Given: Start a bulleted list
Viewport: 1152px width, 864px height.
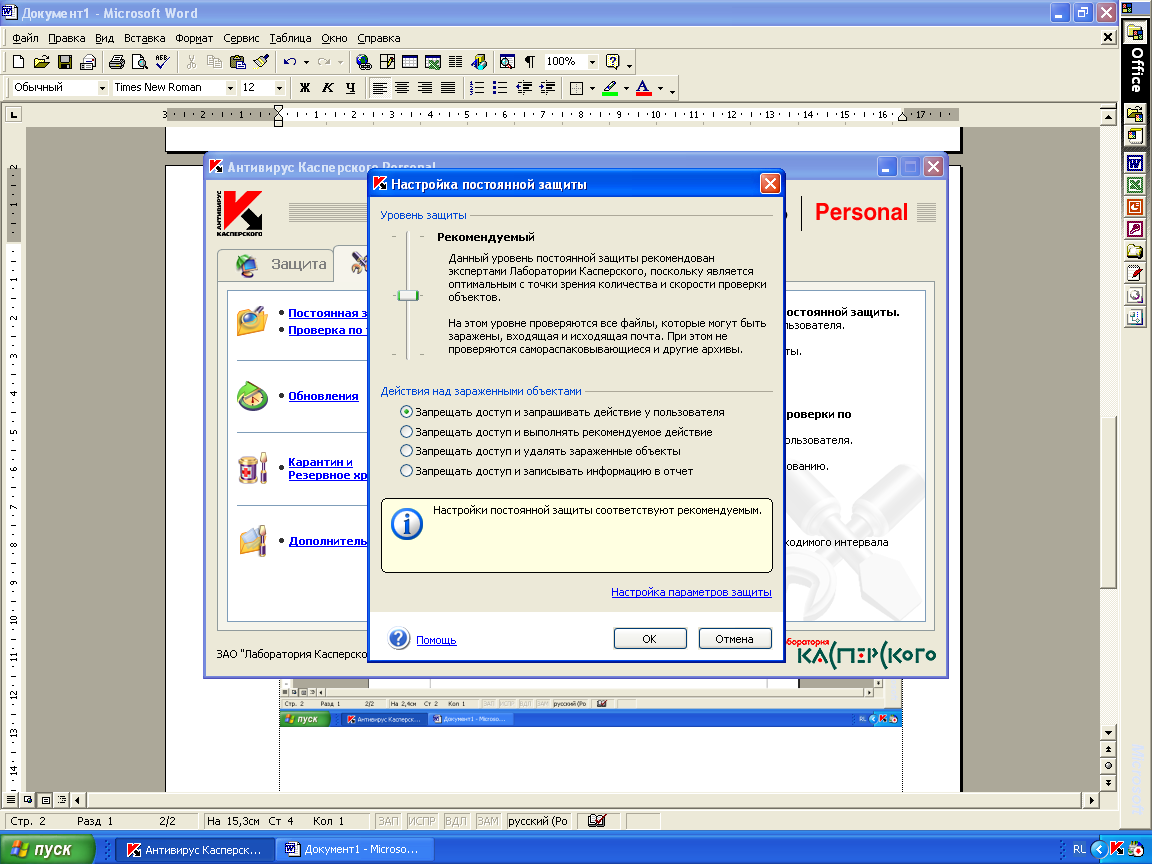Looking at the screenshot, I should [500, 88].
